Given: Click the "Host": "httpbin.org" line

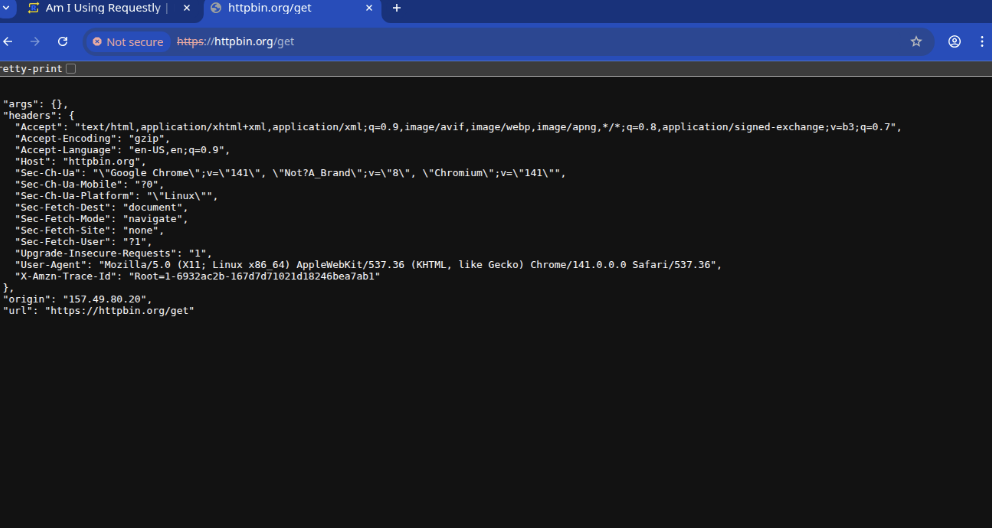Looking at the screenshot, I should [80, 162].
